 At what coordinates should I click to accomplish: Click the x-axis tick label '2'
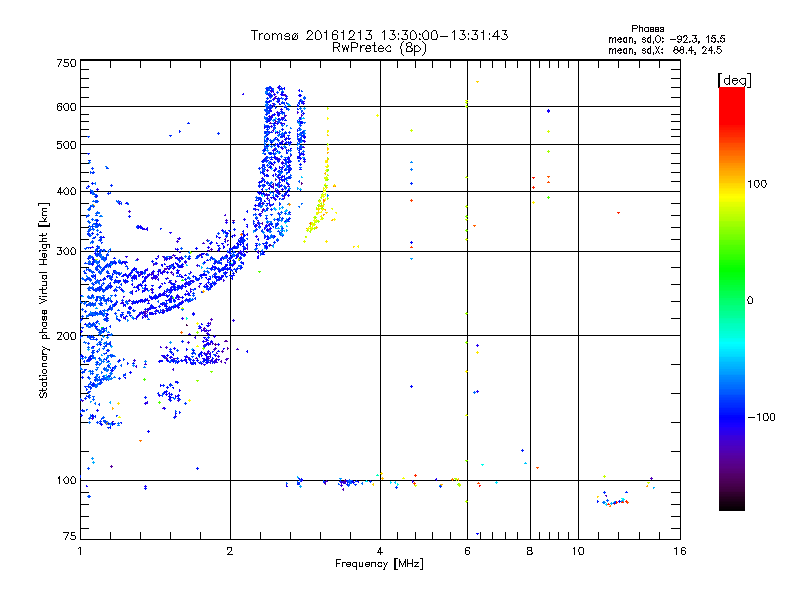[x=230, y=551]
